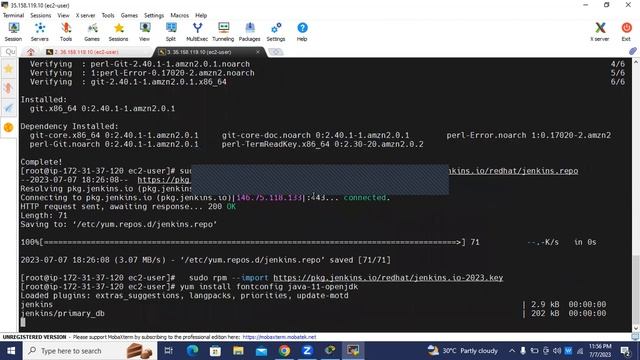Launch the MultiExec toolbar icon

197,31
